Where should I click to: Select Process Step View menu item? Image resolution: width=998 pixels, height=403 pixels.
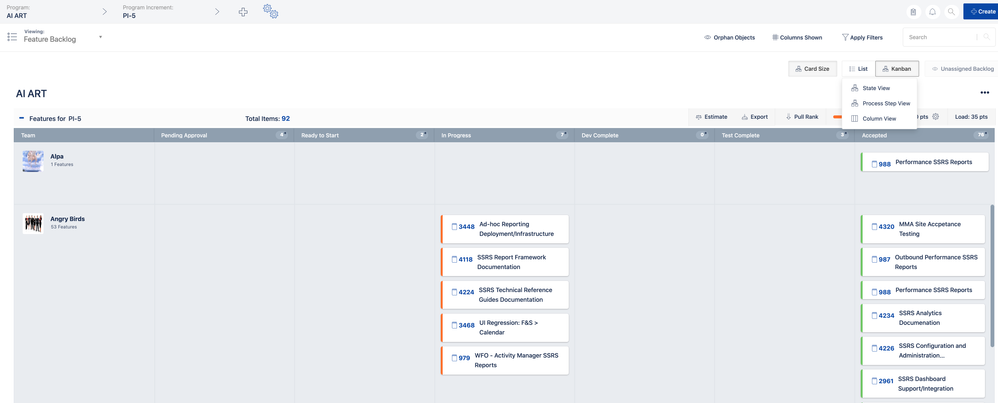coord(879,103)
